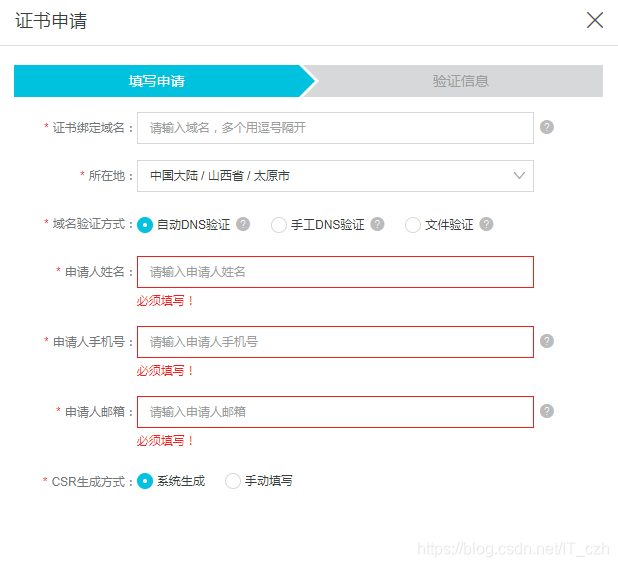Click 必须填写 error under 申请人邮箱
The width and height of the screenshot is (618, 567).
pos(165,441)
